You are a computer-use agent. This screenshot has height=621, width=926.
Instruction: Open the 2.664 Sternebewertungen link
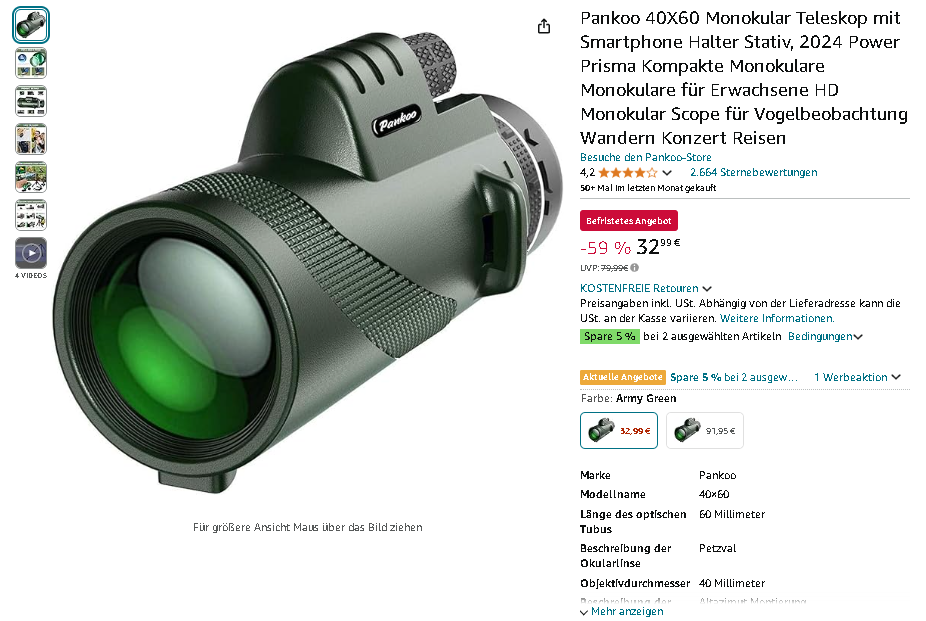(754, 172)
